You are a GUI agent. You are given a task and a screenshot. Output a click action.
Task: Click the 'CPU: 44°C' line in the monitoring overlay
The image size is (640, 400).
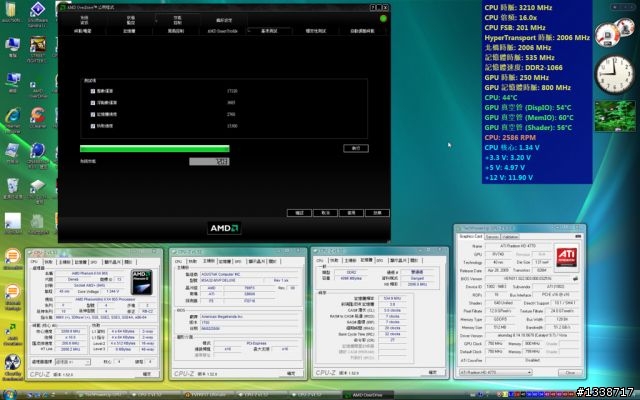(x=501, y=98)
